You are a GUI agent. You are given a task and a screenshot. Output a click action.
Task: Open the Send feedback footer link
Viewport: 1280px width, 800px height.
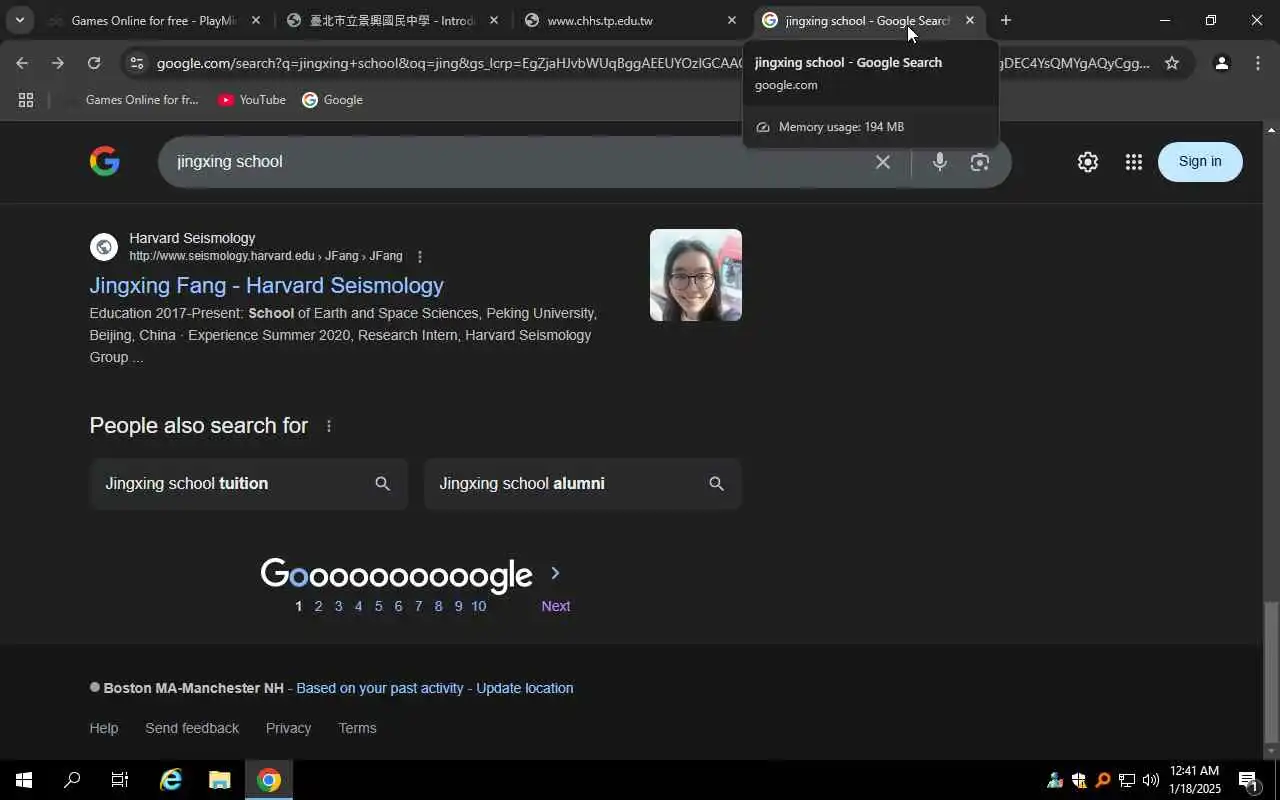tap(192, 728)
